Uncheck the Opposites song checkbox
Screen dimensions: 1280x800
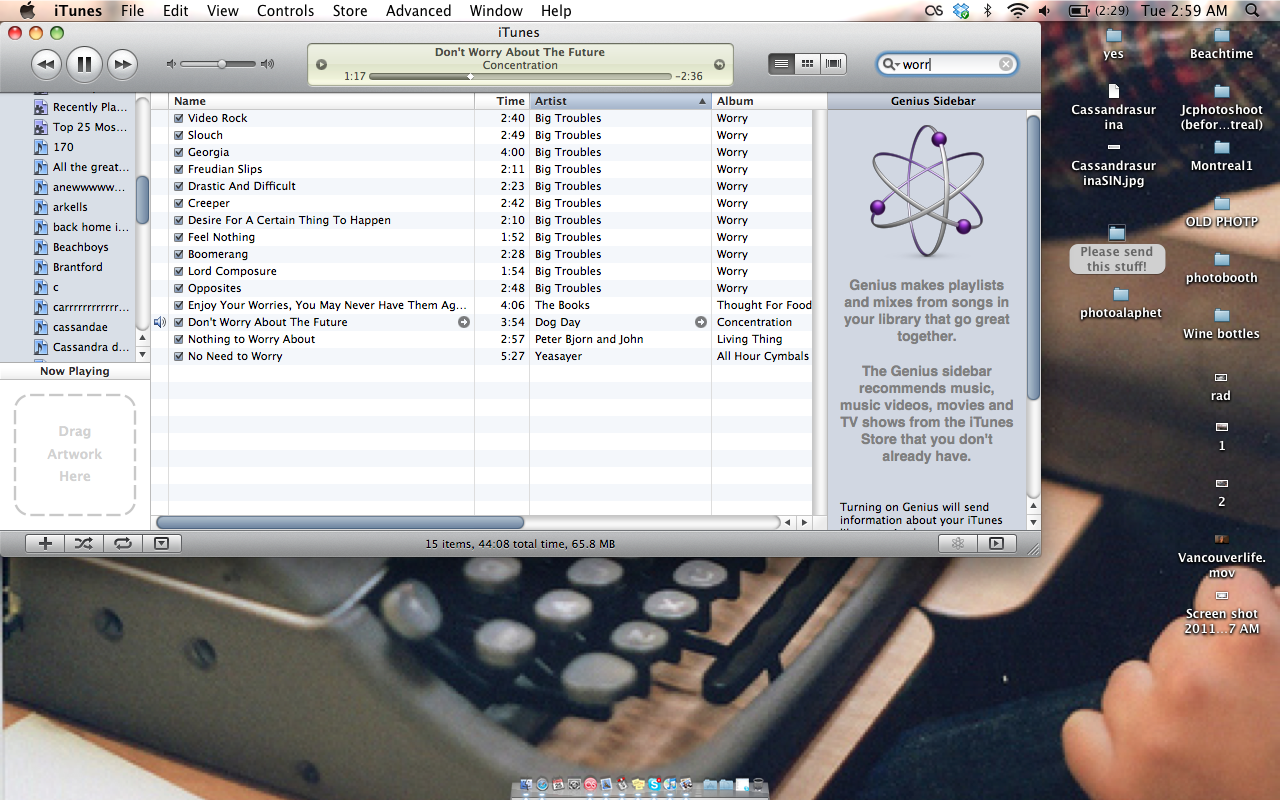click(179, 288)
